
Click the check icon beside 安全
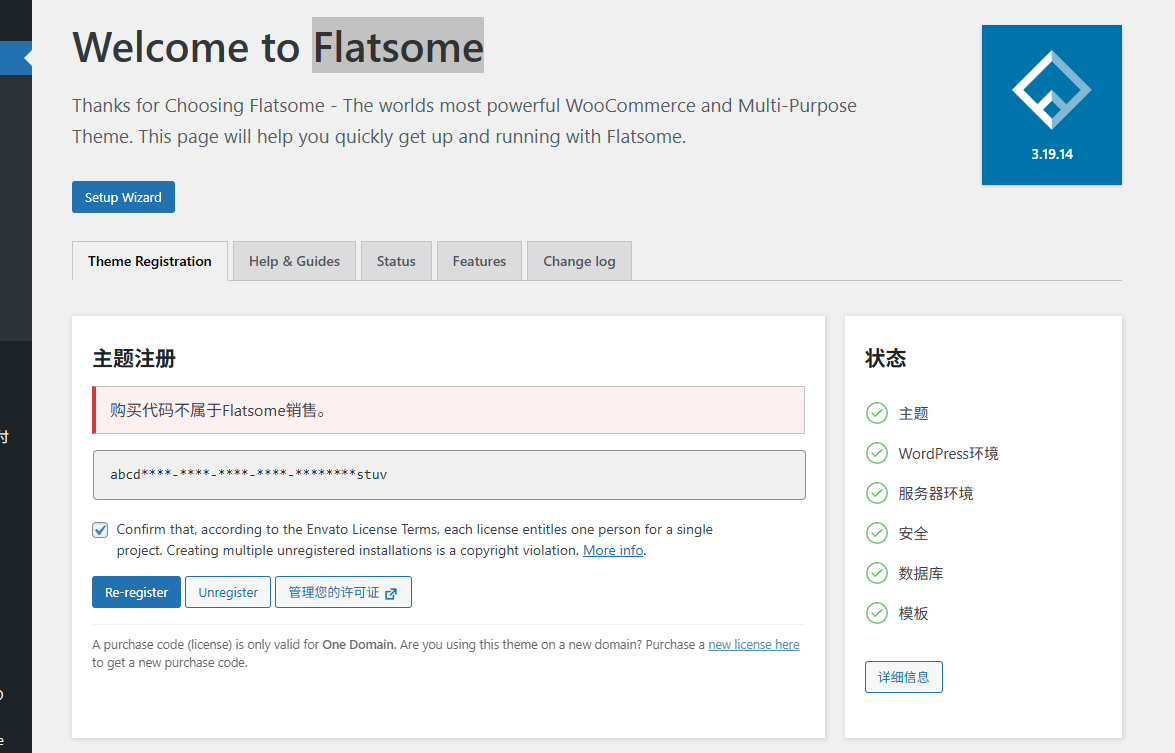(877, 533)
